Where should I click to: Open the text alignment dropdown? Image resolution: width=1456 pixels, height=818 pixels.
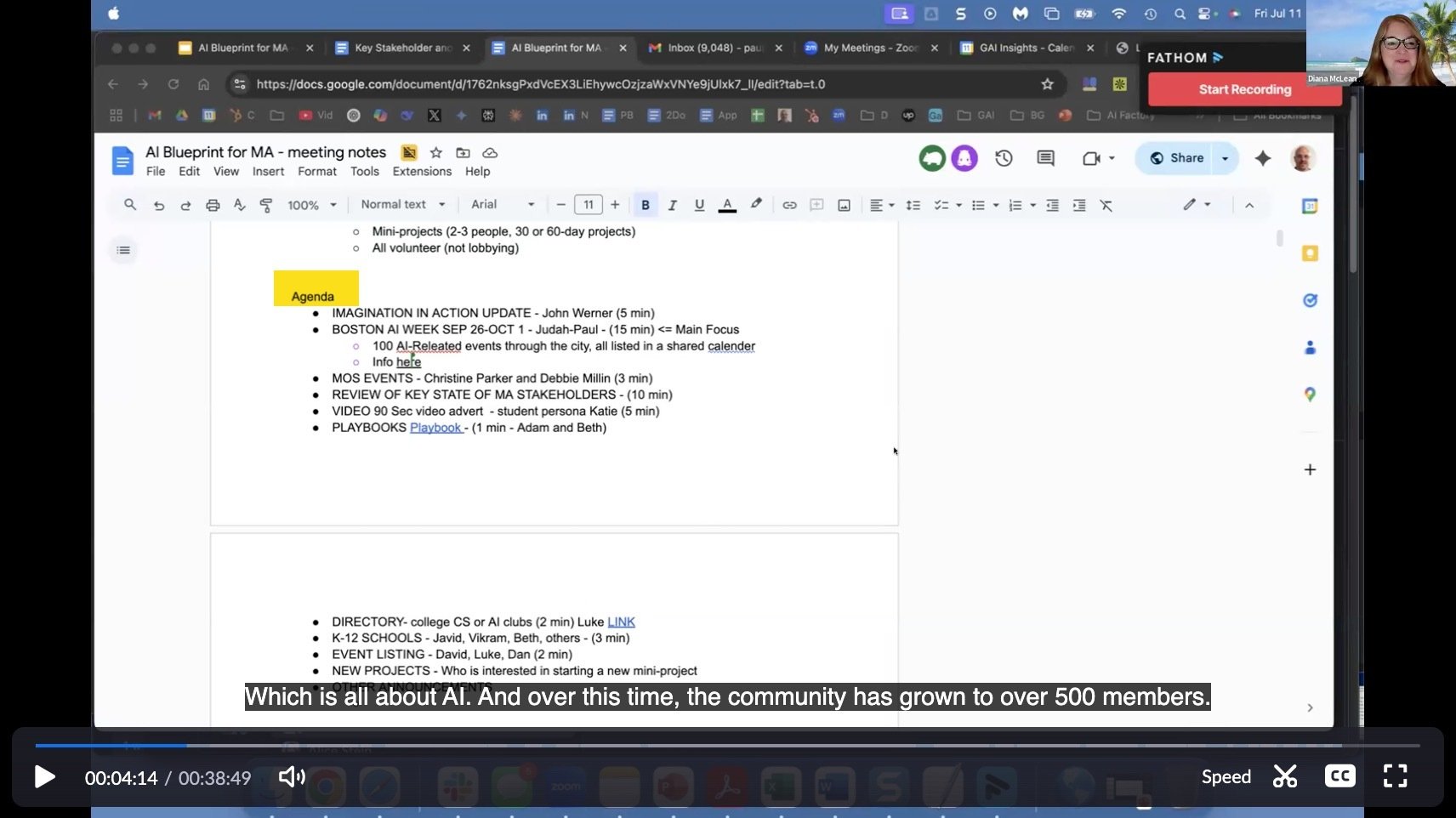[x=881, y=205]
